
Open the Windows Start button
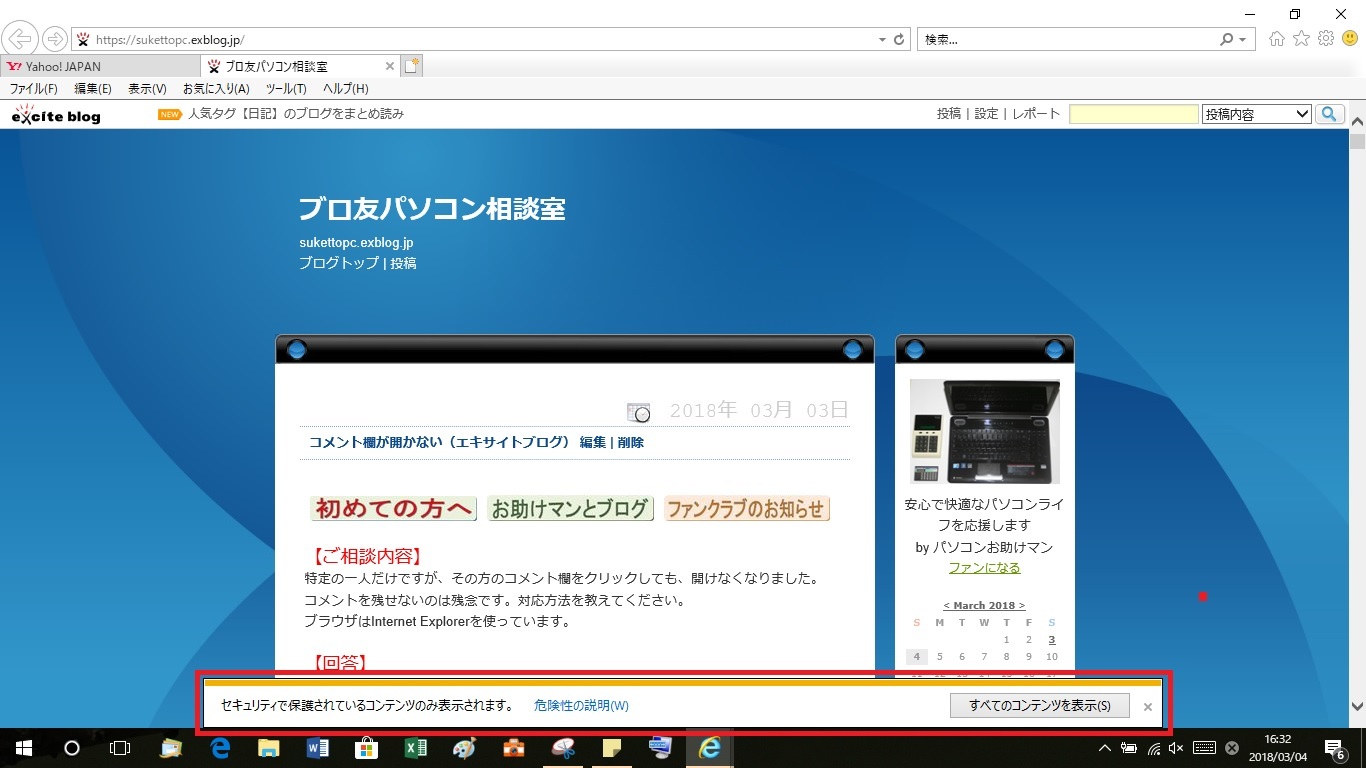[24, 748]
